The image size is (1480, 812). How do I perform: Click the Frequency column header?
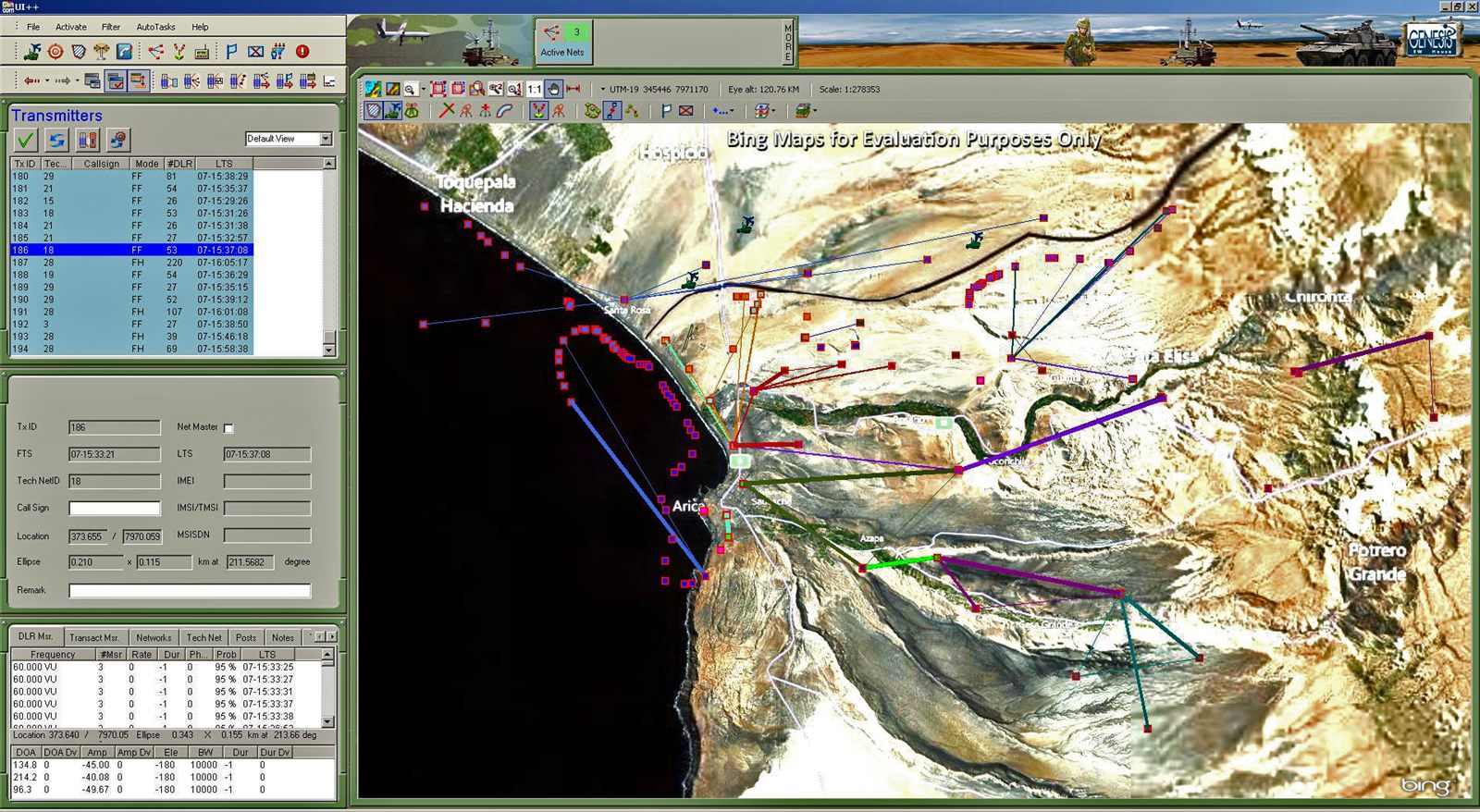[x=53, y=654]
